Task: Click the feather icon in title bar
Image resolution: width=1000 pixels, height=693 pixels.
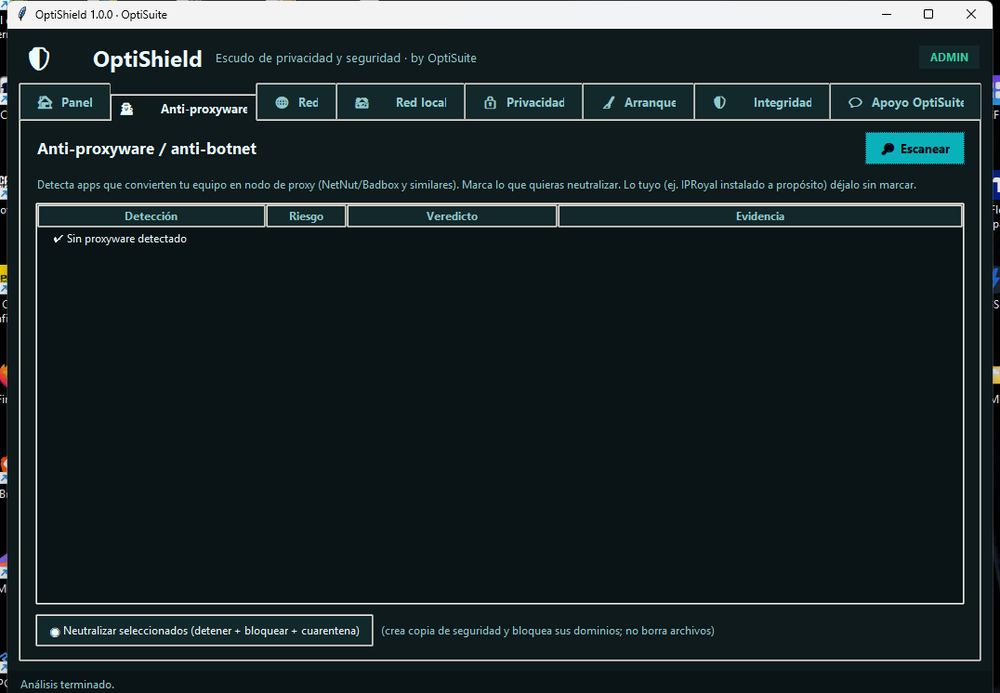Action: click(22, 14)
